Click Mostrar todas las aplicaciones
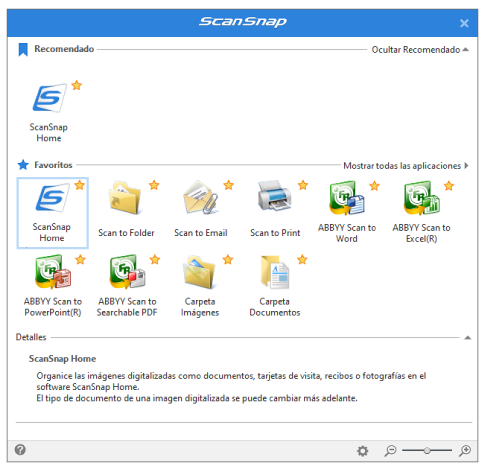The width and height of the screenshot is (483, 470). click(406, 166)
